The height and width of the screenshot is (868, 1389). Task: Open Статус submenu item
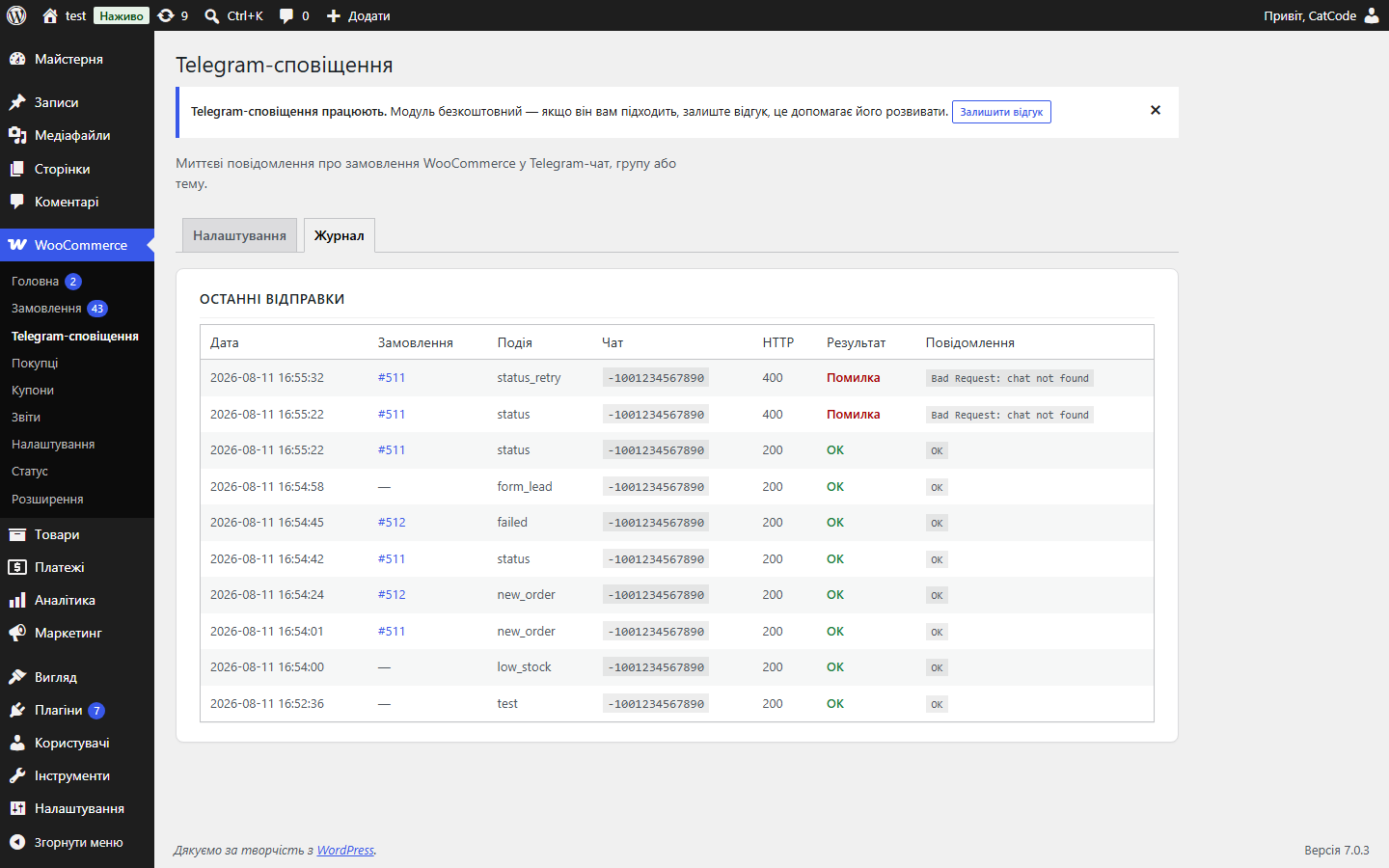pos(30,472)
